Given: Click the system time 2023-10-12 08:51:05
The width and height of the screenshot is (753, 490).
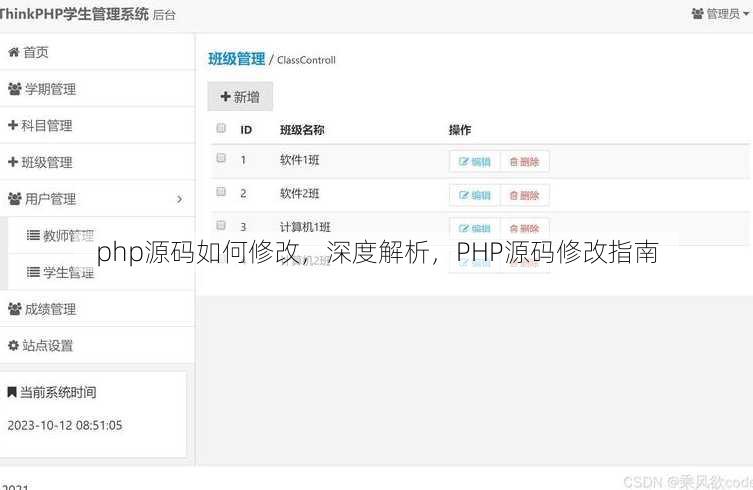Looking at the screenshot, I should click(65, 425).
